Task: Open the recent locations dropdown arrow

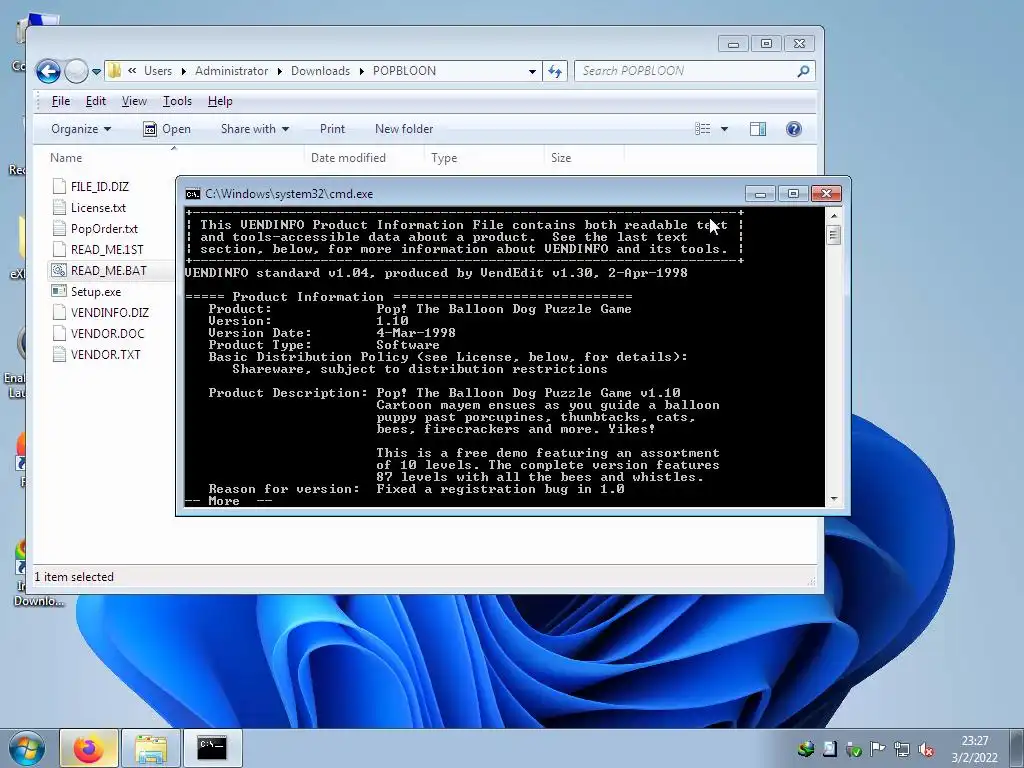Action: click(x=96, y=71)
